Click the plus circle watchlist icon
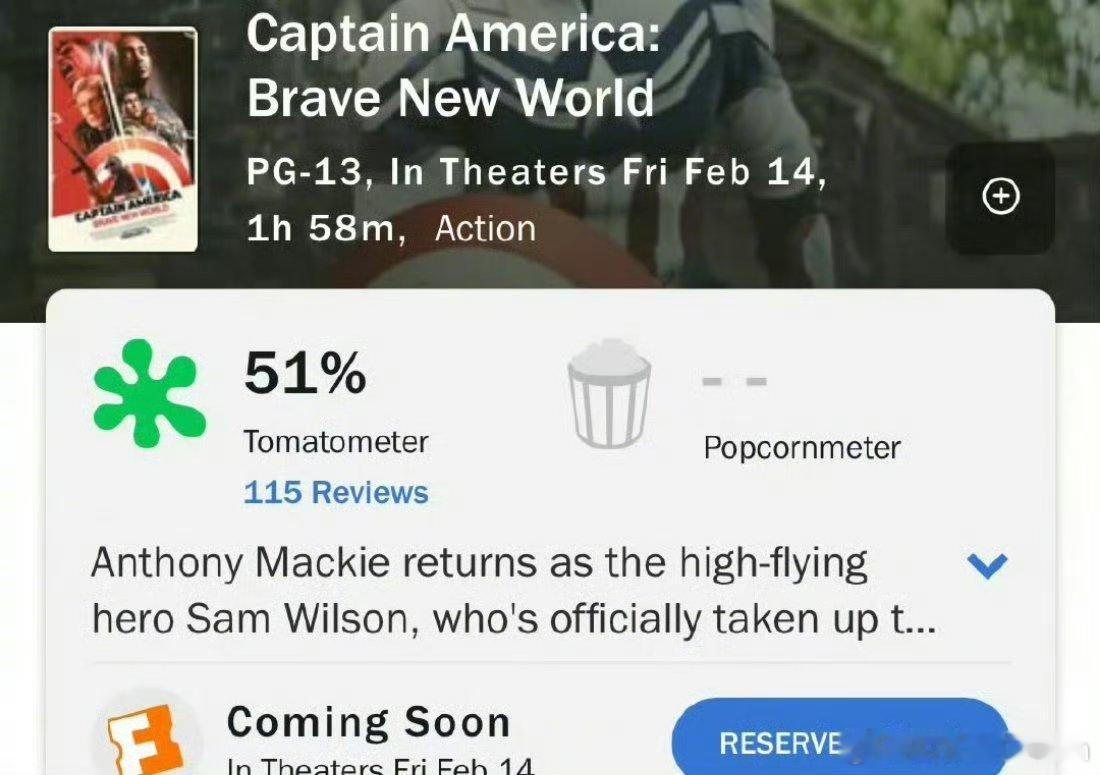Image resolution: width=1100 pixels, height=775 pixels. pos(1000,196)
